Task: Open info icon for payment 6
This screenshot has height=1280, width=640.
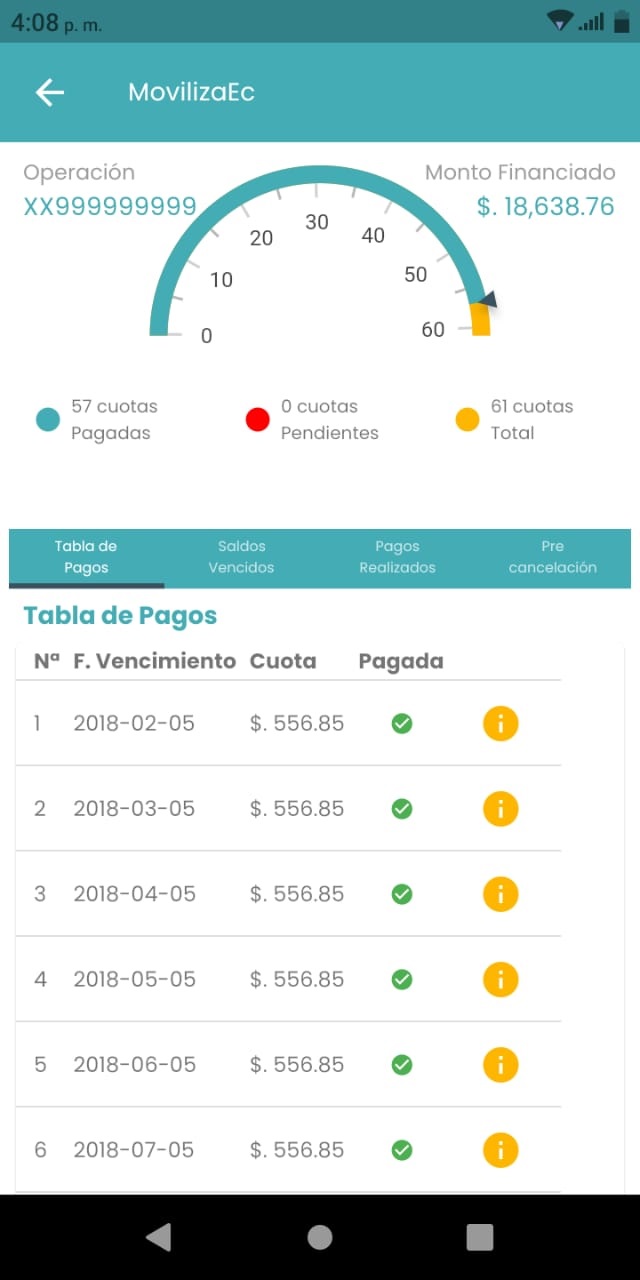Action: tap(500, 1150)
